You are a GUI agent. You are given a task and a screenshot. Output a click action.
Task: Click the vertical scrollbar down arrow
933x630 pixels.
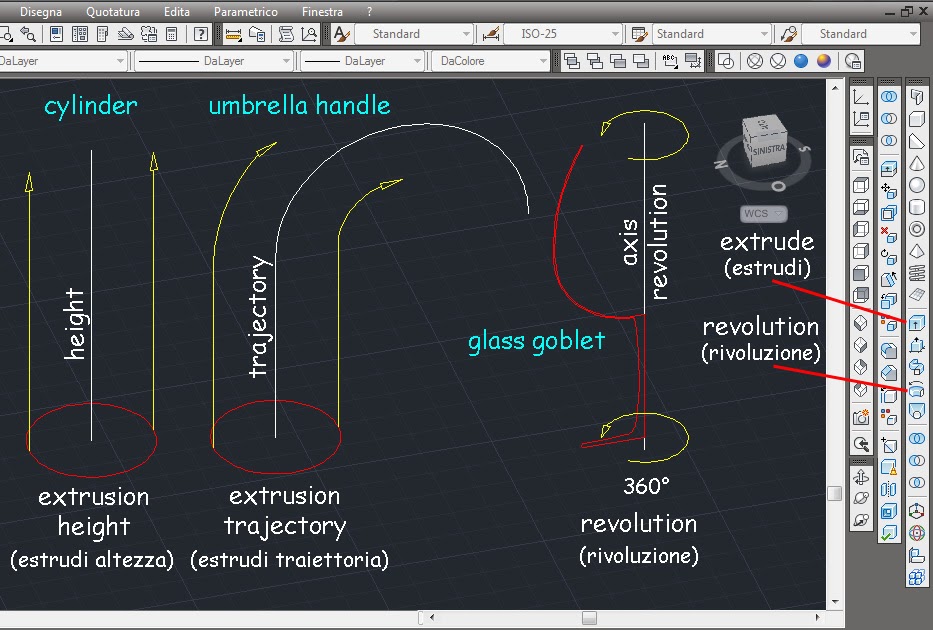pos(835,602)
